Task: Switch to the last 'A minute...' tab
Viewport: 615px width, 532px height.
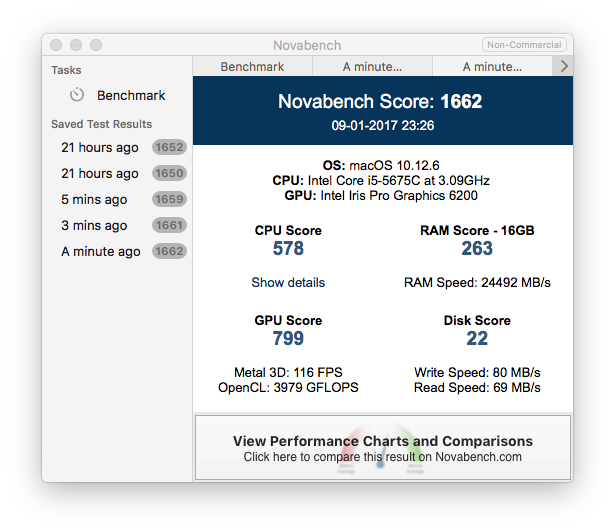Action: point(492,66)
